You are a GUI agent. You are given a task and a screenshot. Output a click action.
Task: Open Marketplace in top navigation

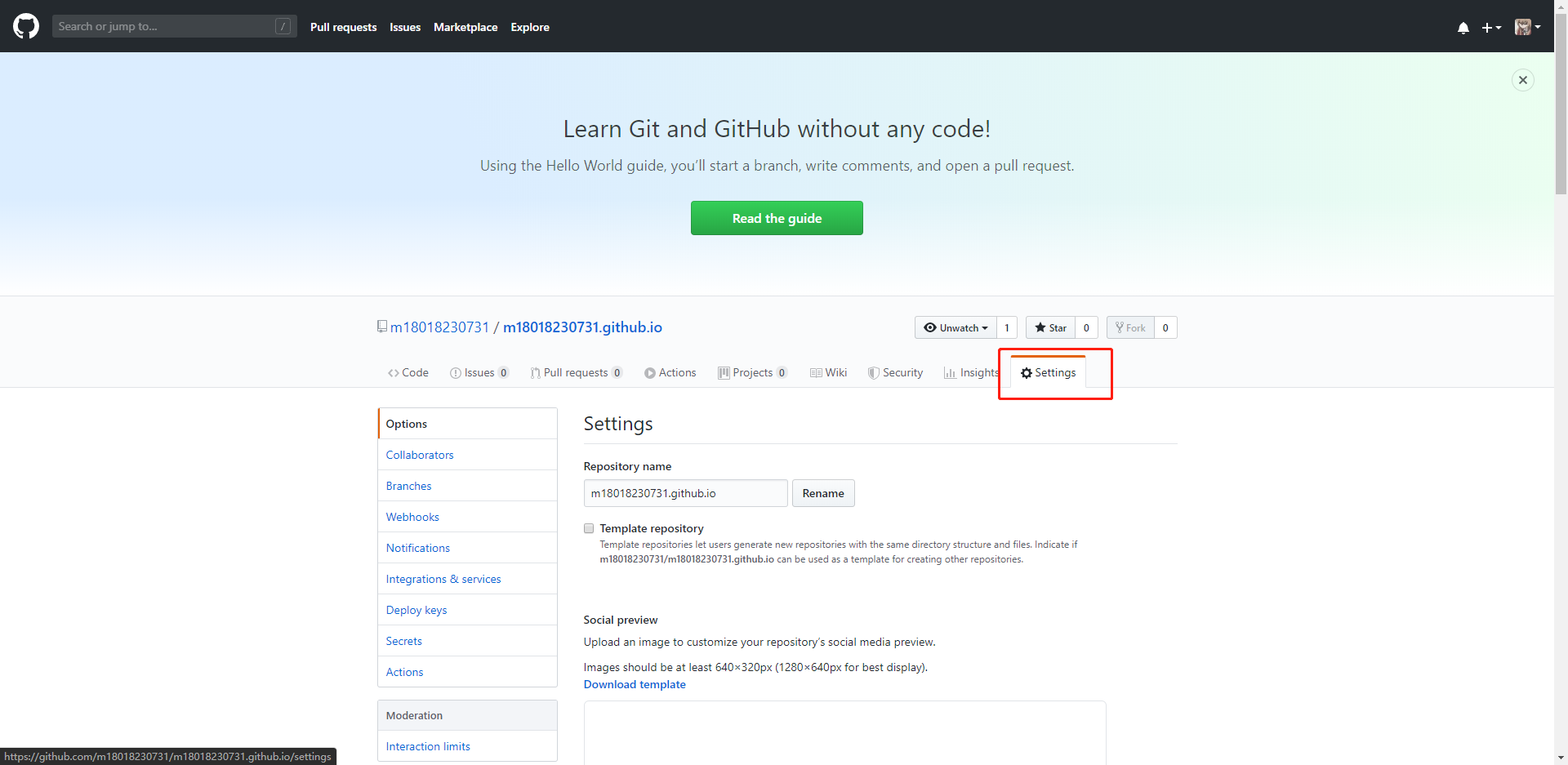click(465, 27)
